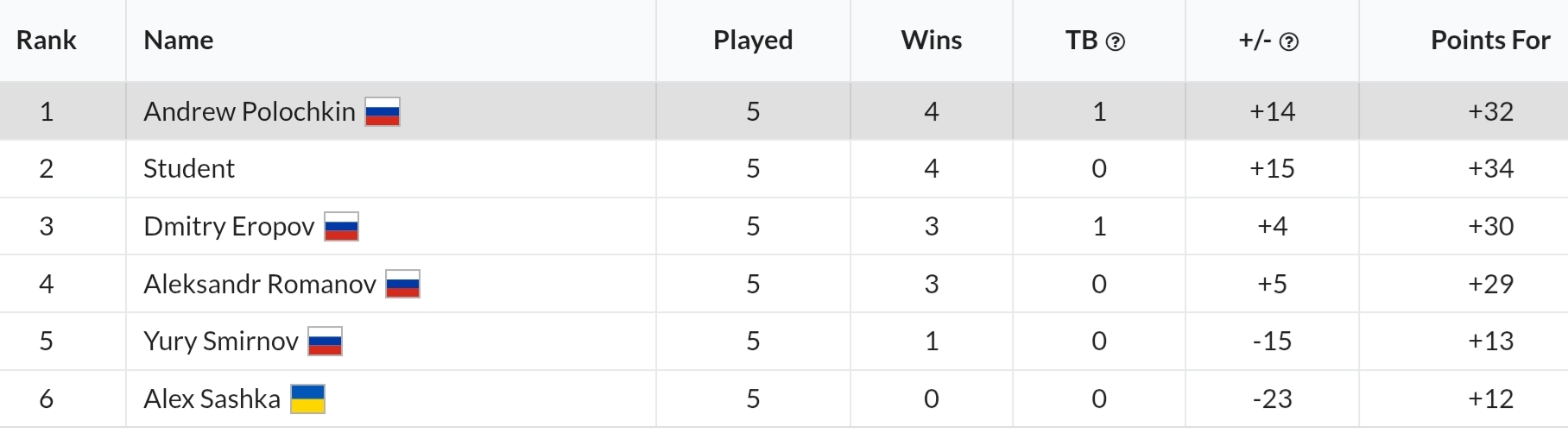
Task: Sort by the Name column header
Action: [x=179, y=41]
